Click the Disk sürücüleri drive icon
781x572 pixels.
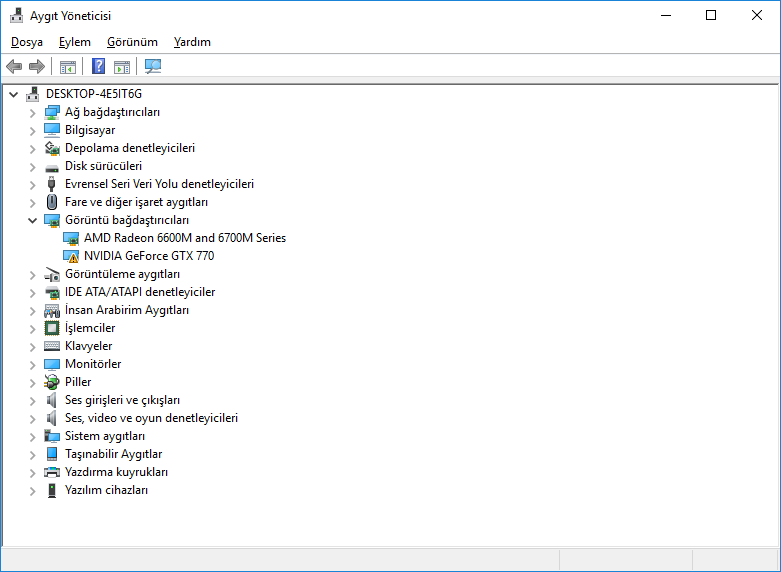(x=52, y=168)
